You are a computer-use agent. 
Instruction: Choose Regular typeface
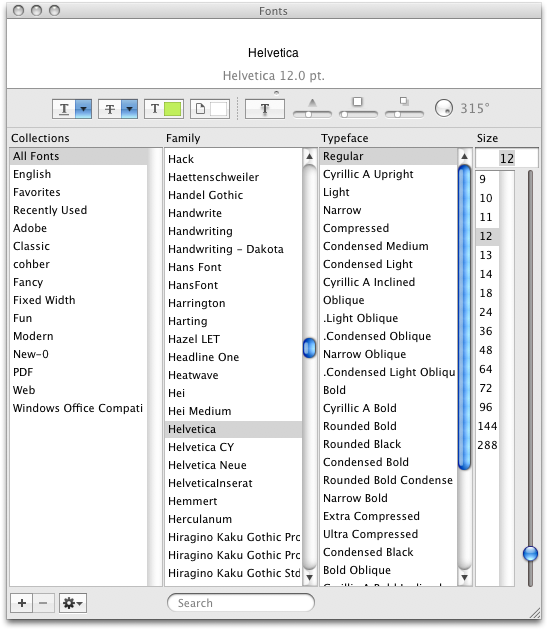click(x=389, y=156)
